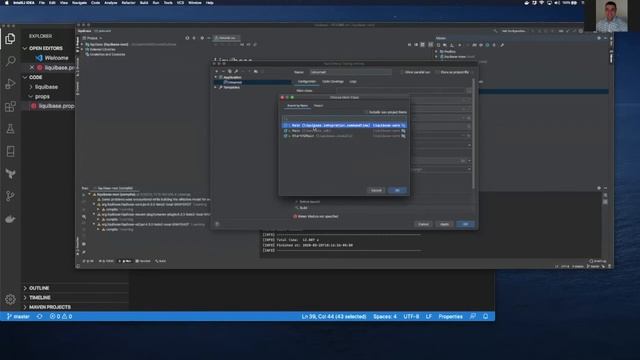Click the add configuration plus icon
The image size is (640, 360).
coord(217,71)
